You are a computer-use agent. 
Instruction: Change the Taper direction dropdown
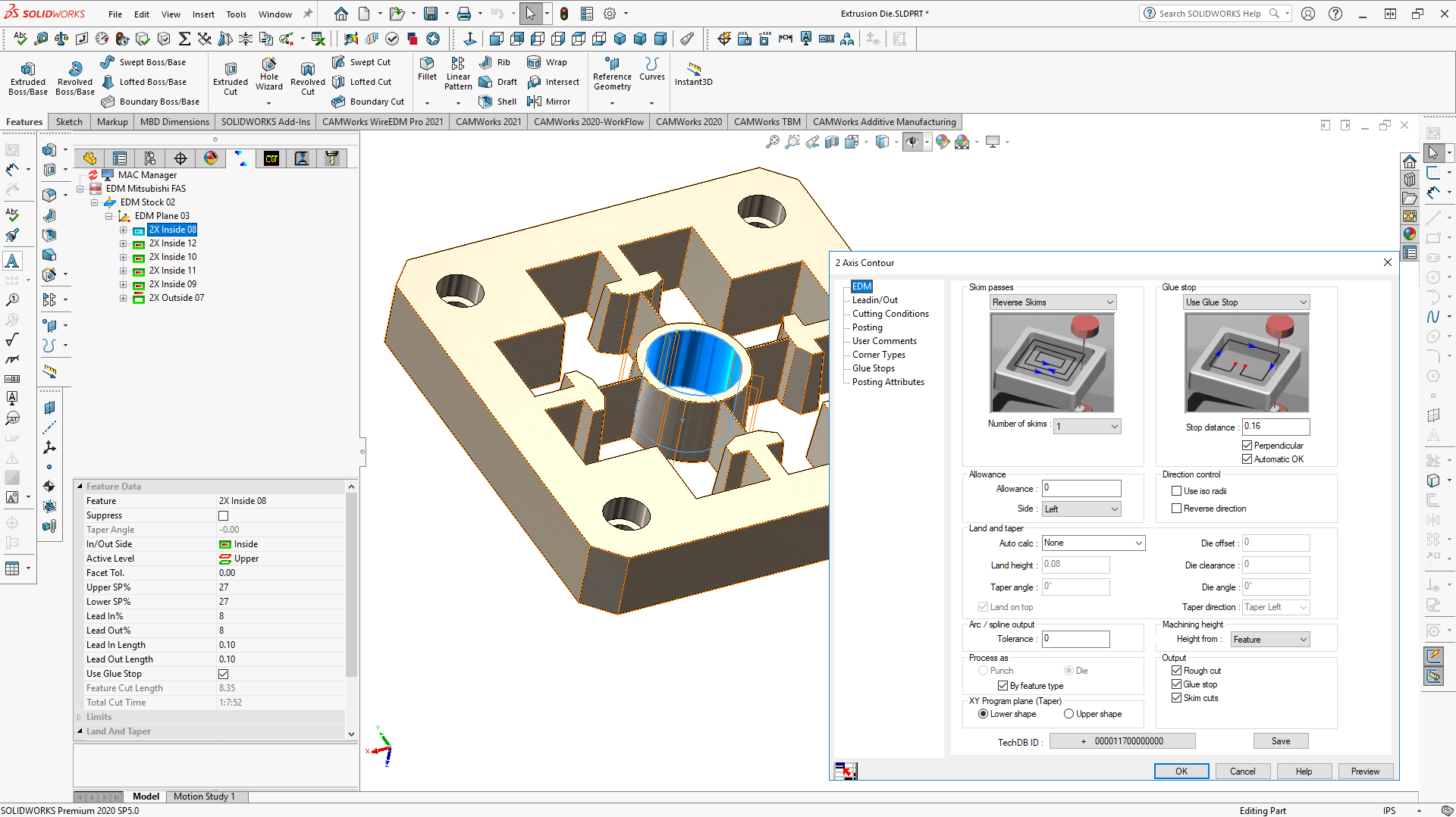click(x=1302, y=607)
